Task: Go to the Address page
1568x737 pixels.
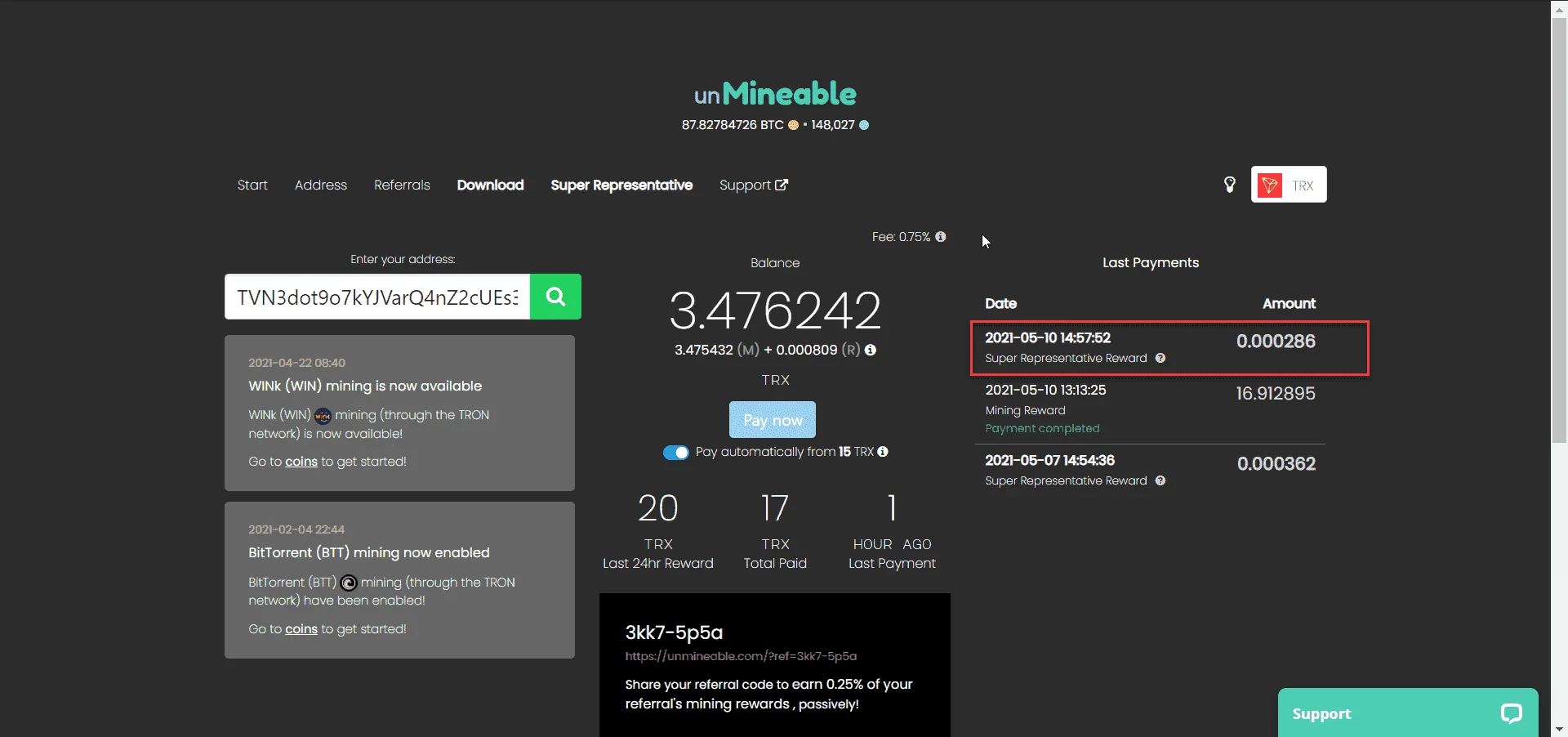Action: coord(321,185)
